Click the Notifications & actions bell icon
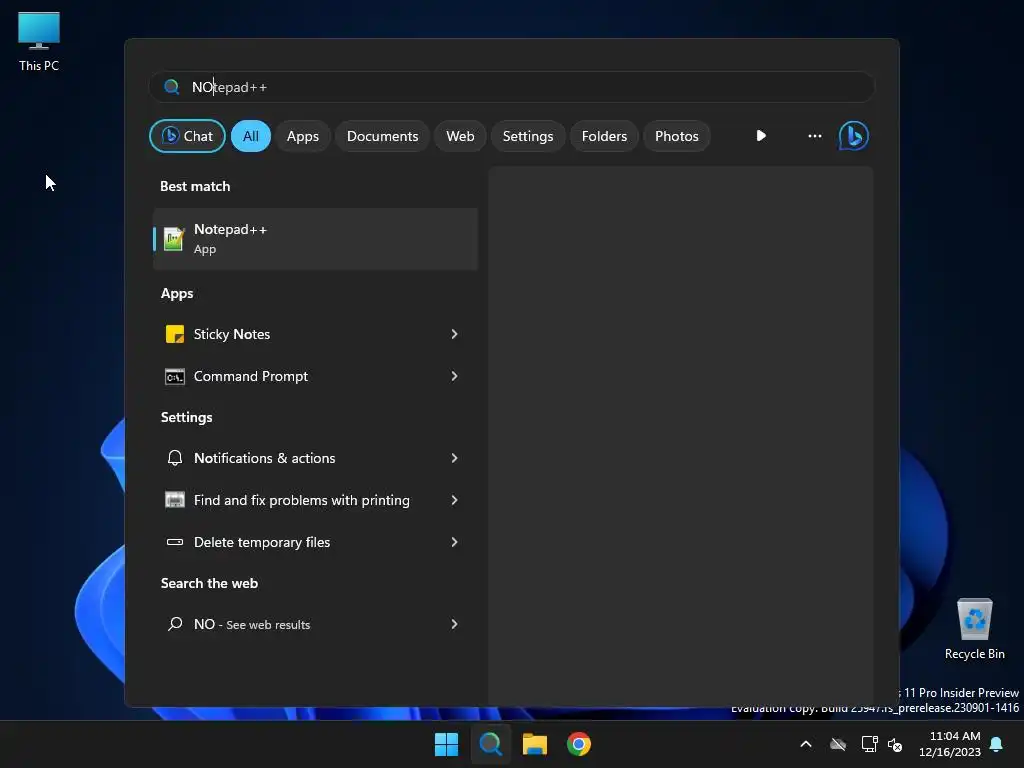The image size is (1024, 768). pyautogui.click(x=174, y=458)
